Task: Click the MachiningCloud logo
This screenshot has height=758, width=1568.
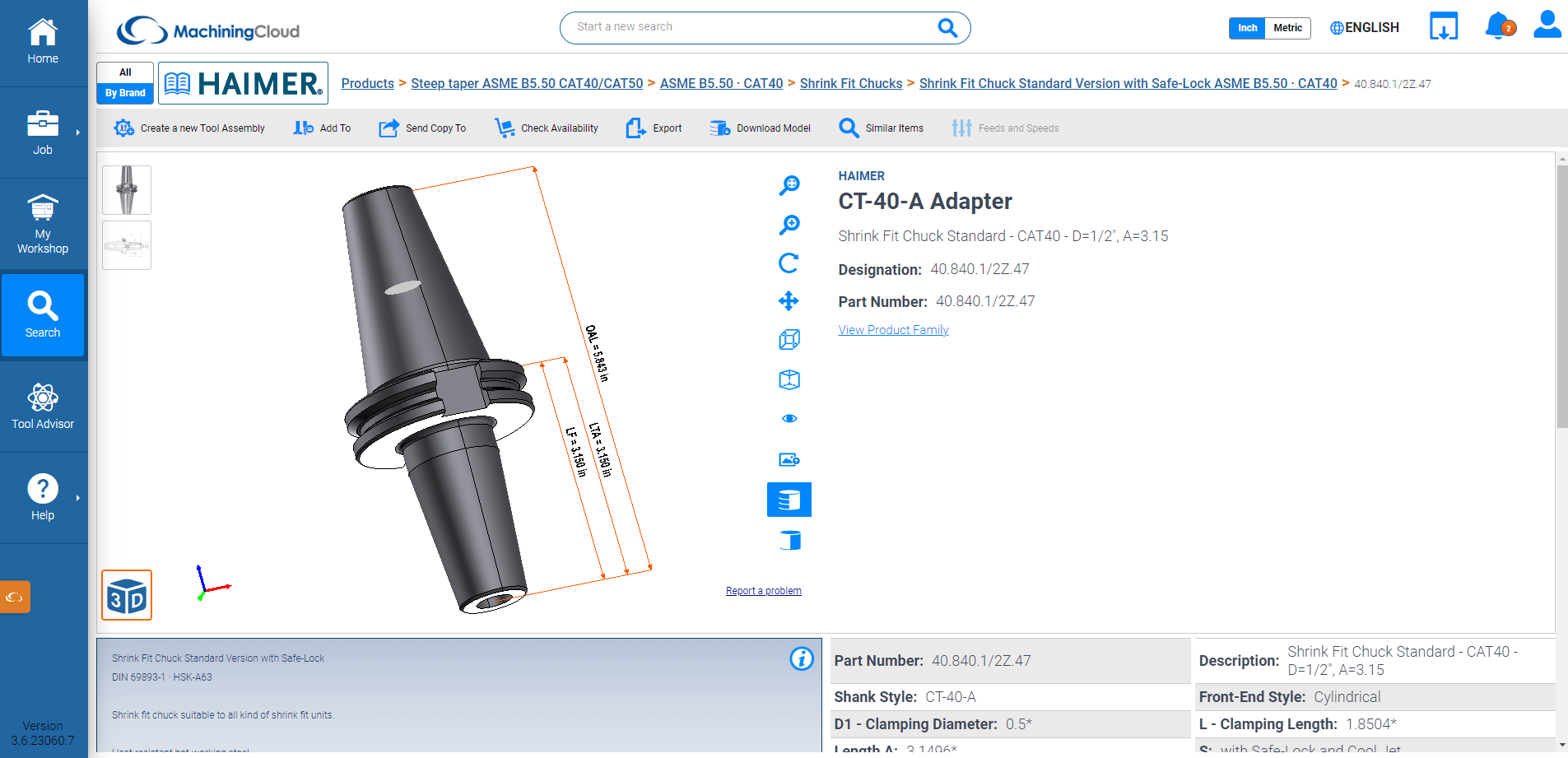Action: click(x=208, y=30)
